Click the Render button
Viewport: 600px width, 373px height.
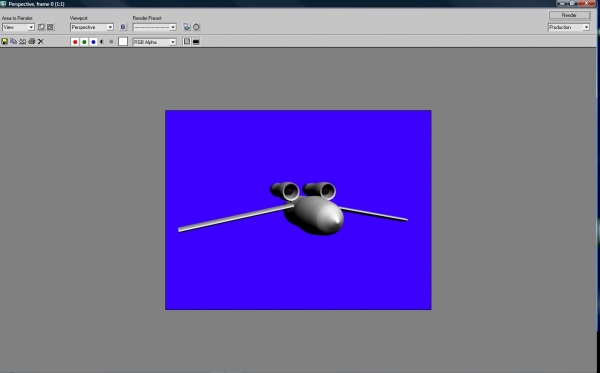click(569, 15)
